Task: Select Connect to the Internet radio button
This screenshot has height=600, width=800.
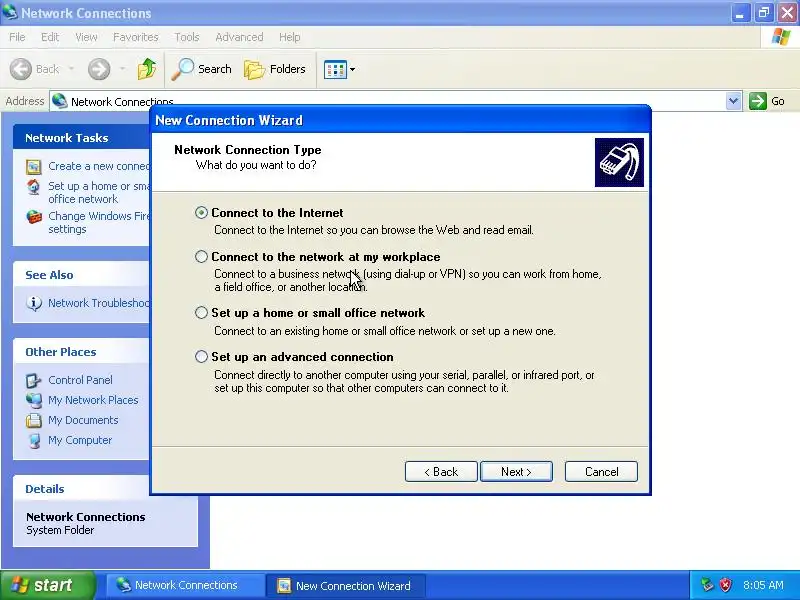Action: click(201, 213)
